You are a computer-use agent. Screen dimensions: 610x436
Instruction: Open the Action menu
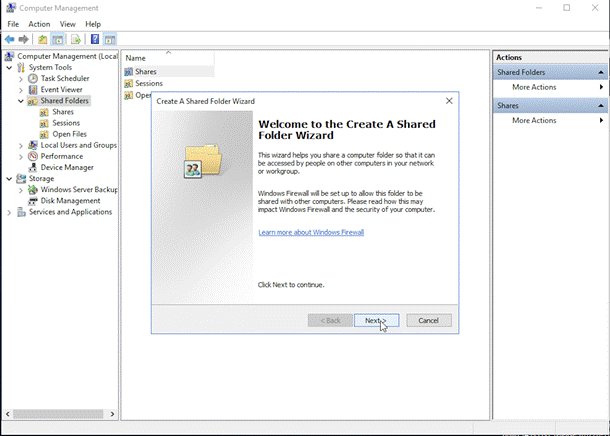pyautogui.click(x=39, y=24)
